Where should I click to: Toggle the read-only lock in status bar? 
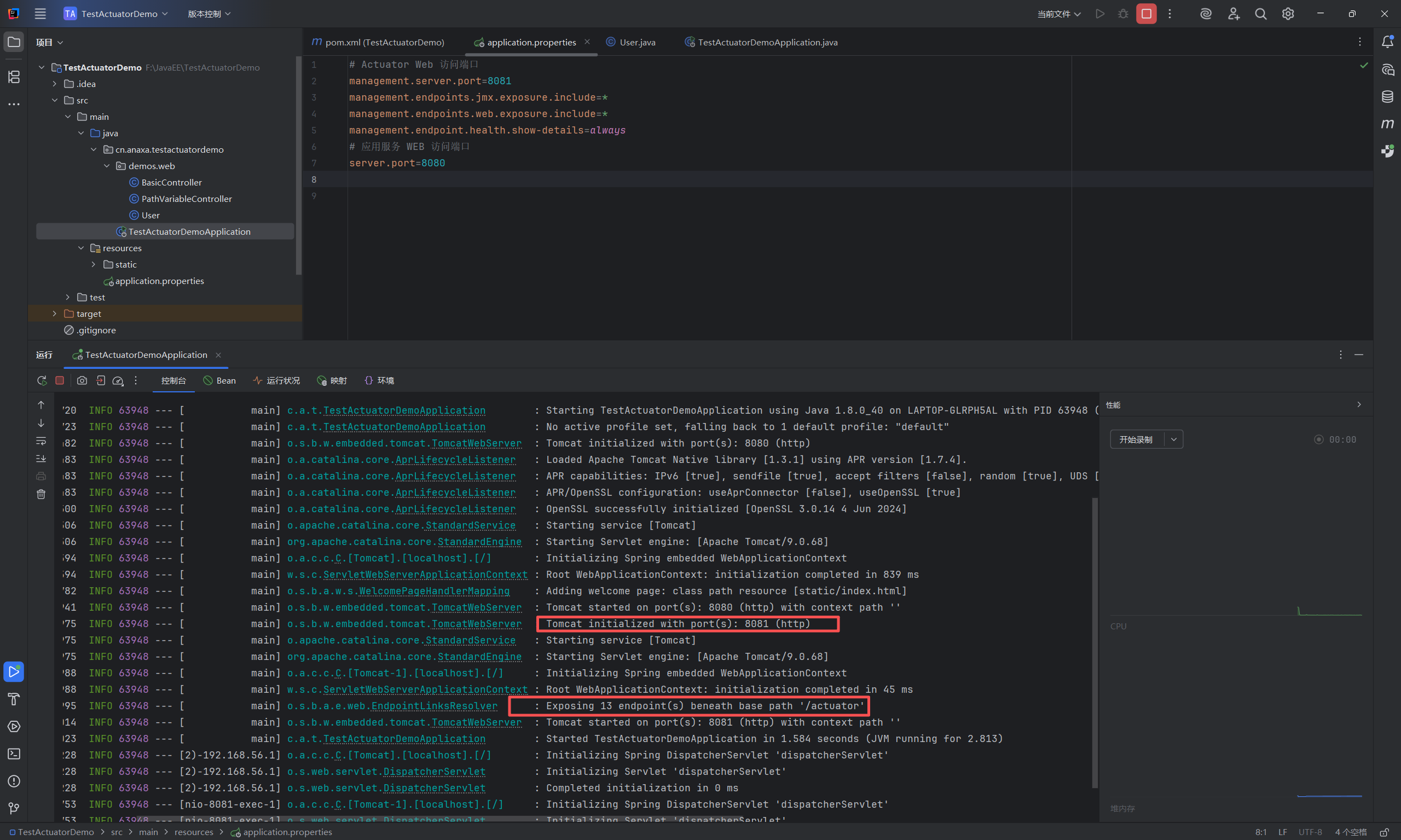point(1383,832)
